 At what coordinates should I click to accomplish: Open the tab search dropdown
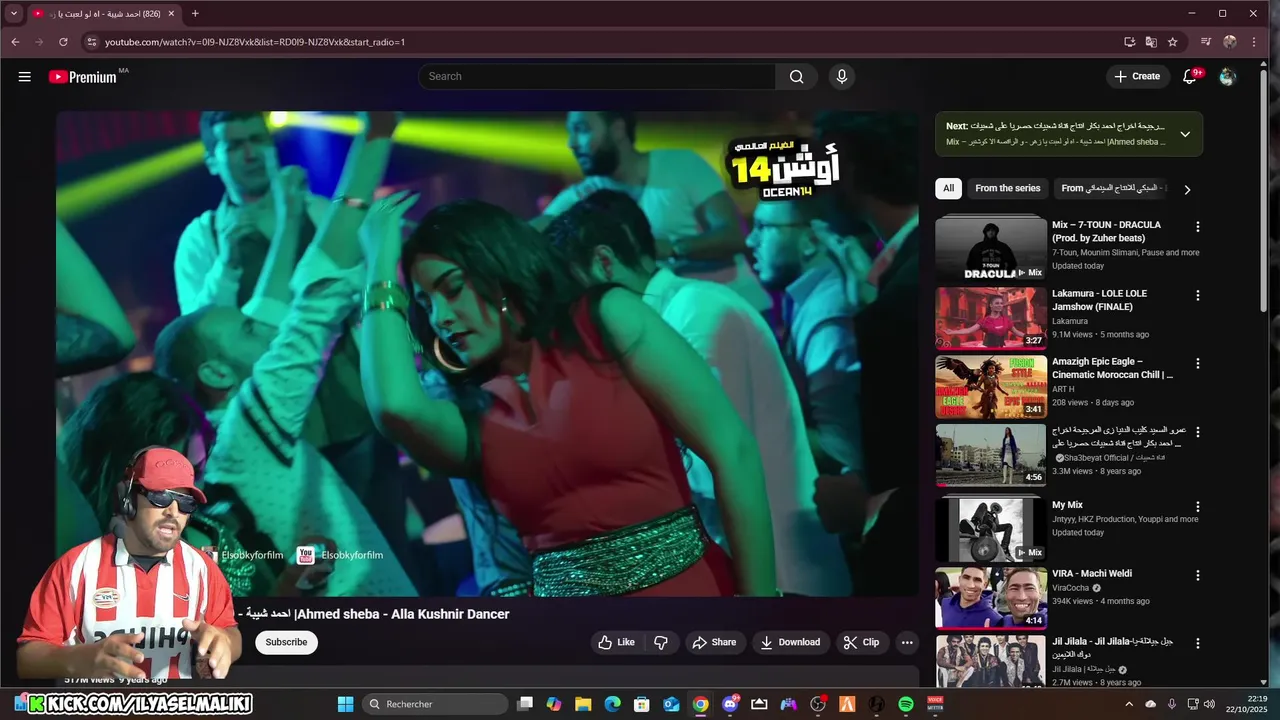[14, 13]
